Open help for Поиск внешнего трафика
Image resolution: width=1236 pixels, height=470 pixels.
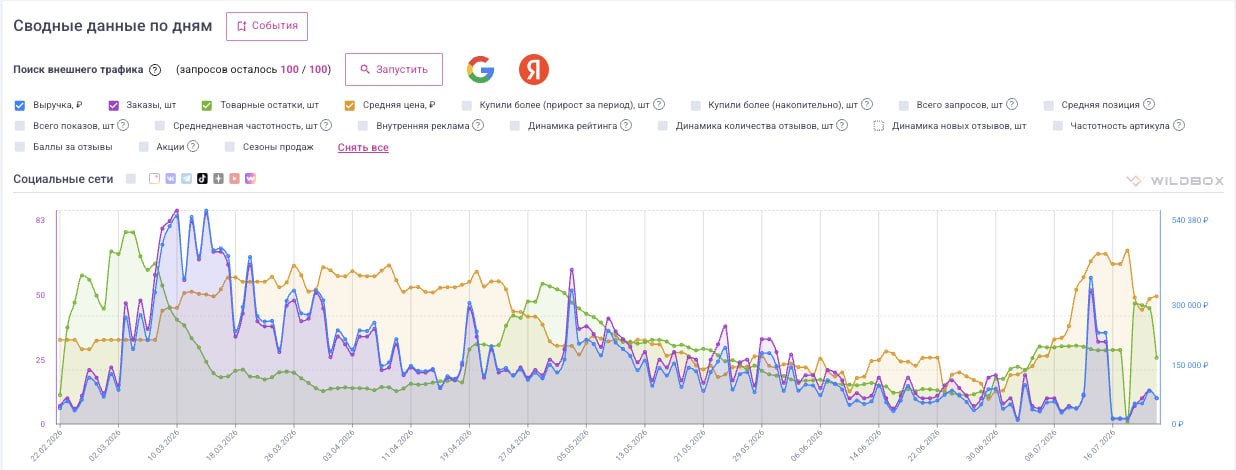click(x=155, y=70)
